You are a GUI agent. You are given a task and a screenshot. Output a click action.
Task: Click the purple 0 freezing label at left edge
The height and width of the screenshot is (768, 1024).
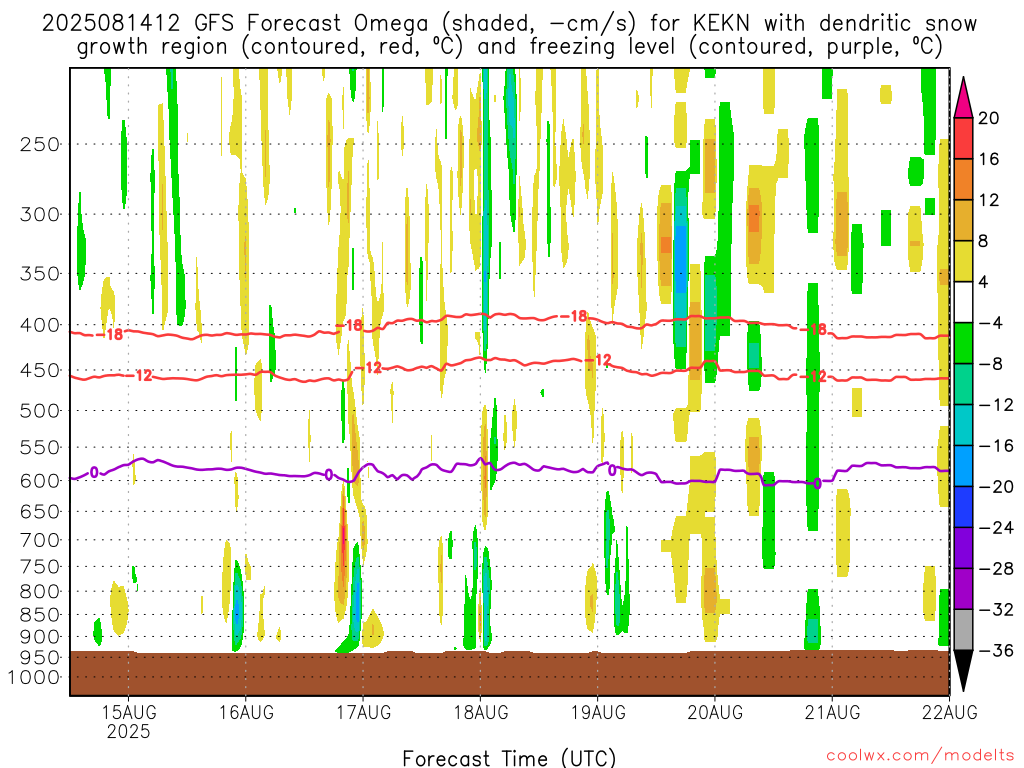tap(94, 472)
